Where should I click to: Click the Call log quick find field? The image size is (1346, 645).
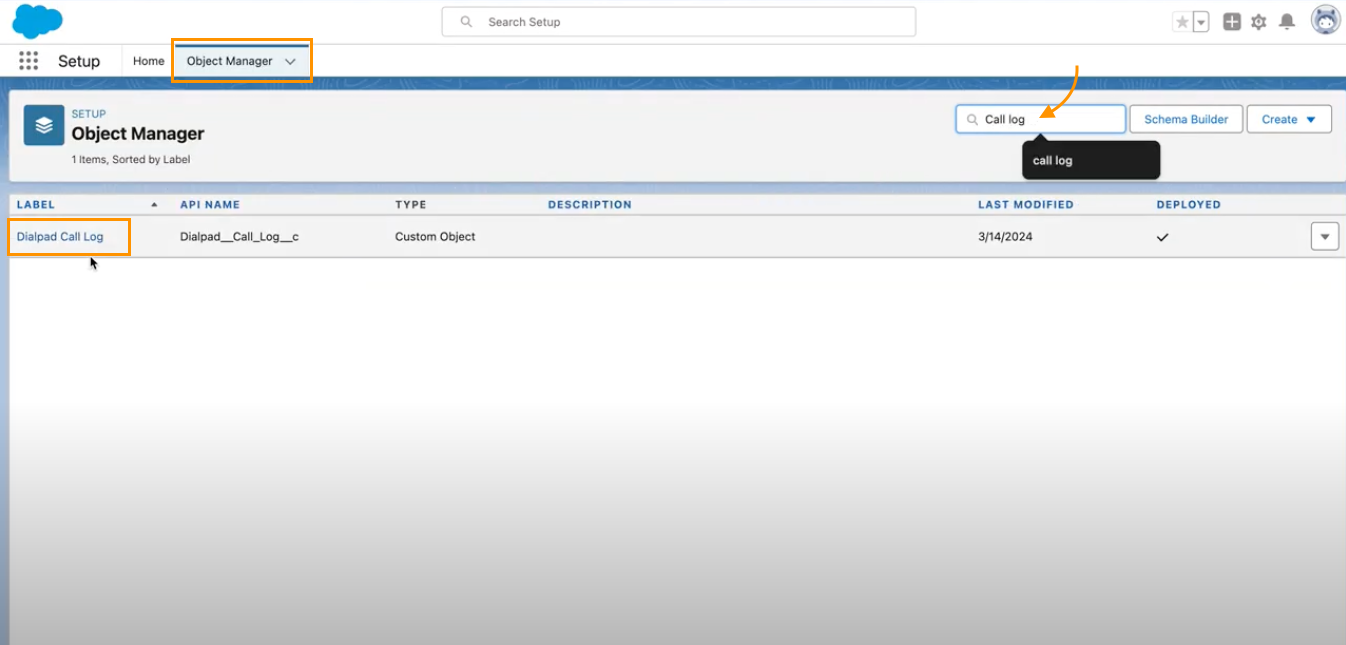pyautogui.click(x=1041, y=119)
